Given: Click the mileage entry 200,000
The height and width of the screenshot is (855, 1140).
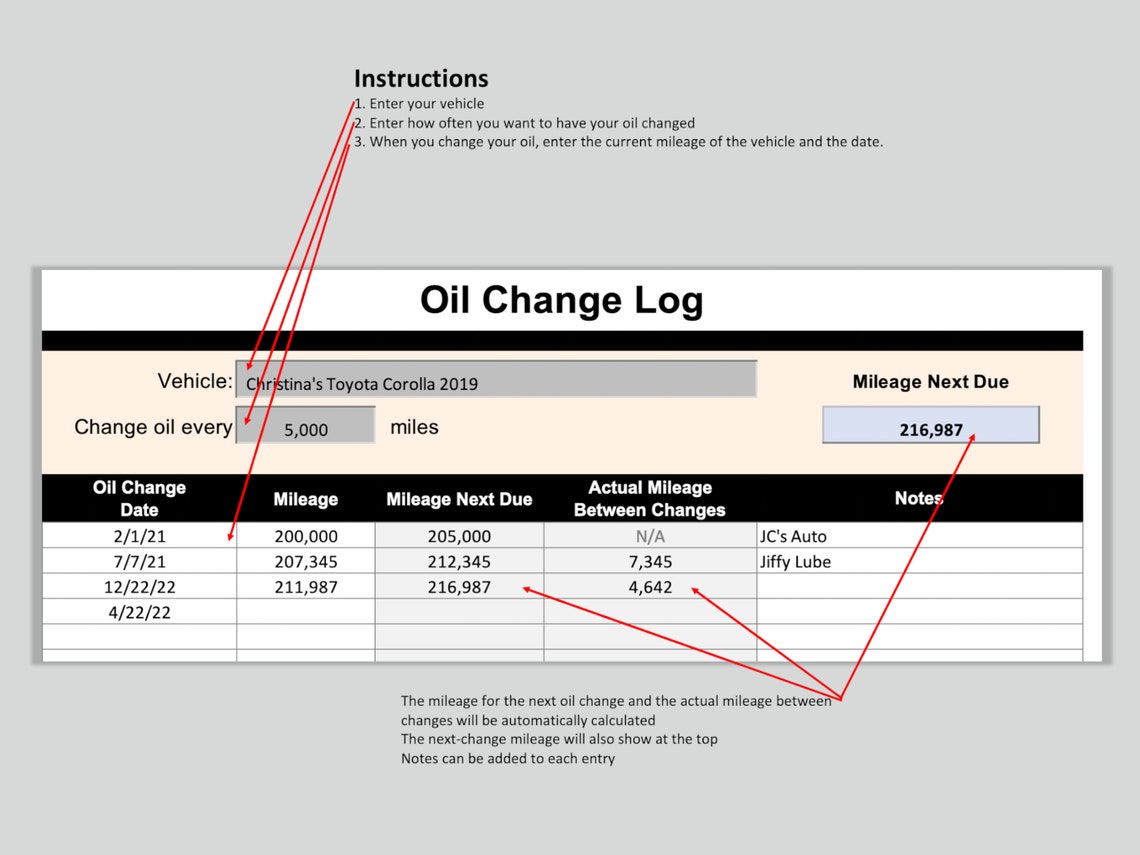Looking at the screenshot, I should click(305, 536).
